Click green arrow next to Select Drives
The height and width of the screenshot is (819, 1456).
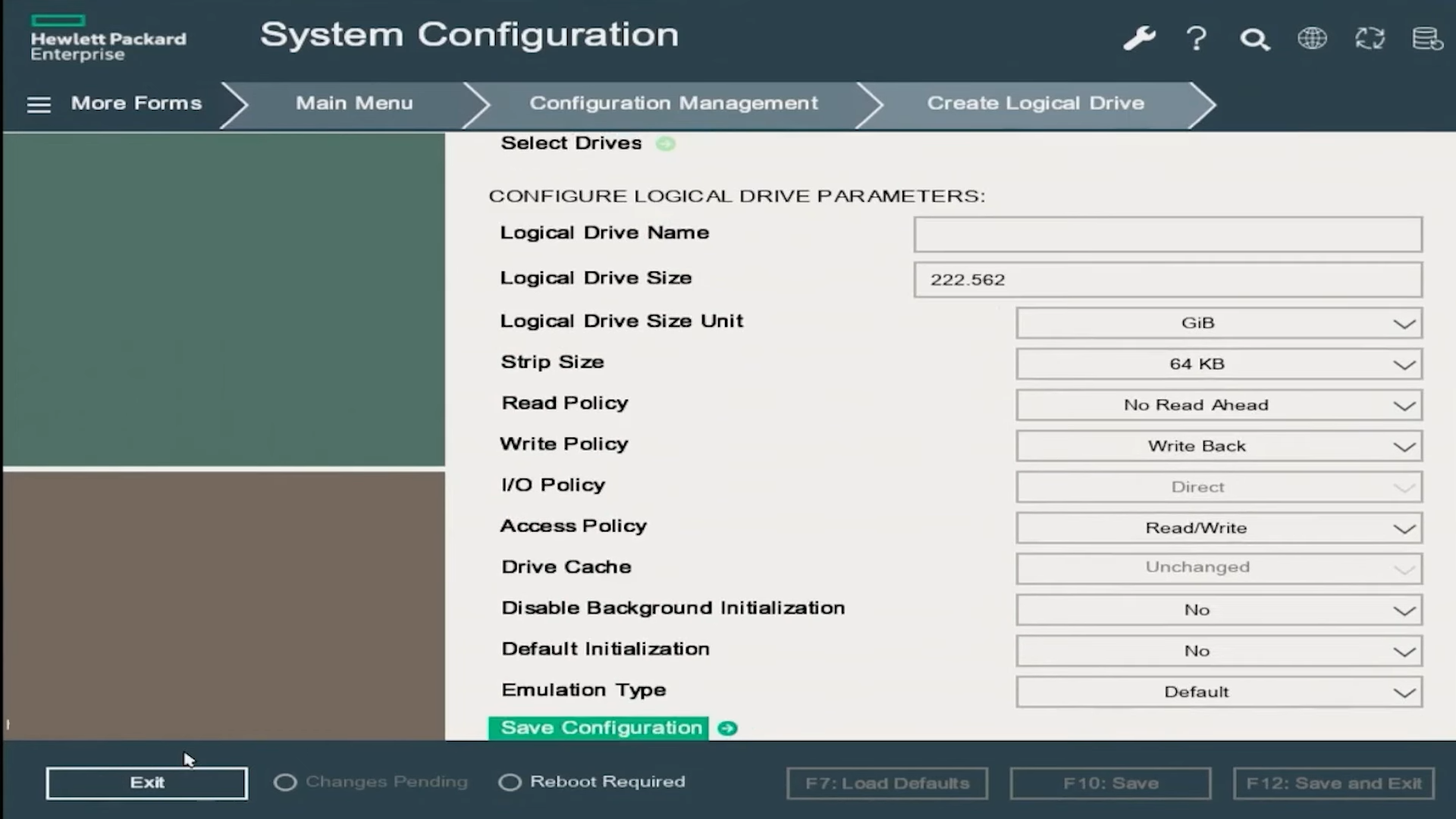coord(665,144)
